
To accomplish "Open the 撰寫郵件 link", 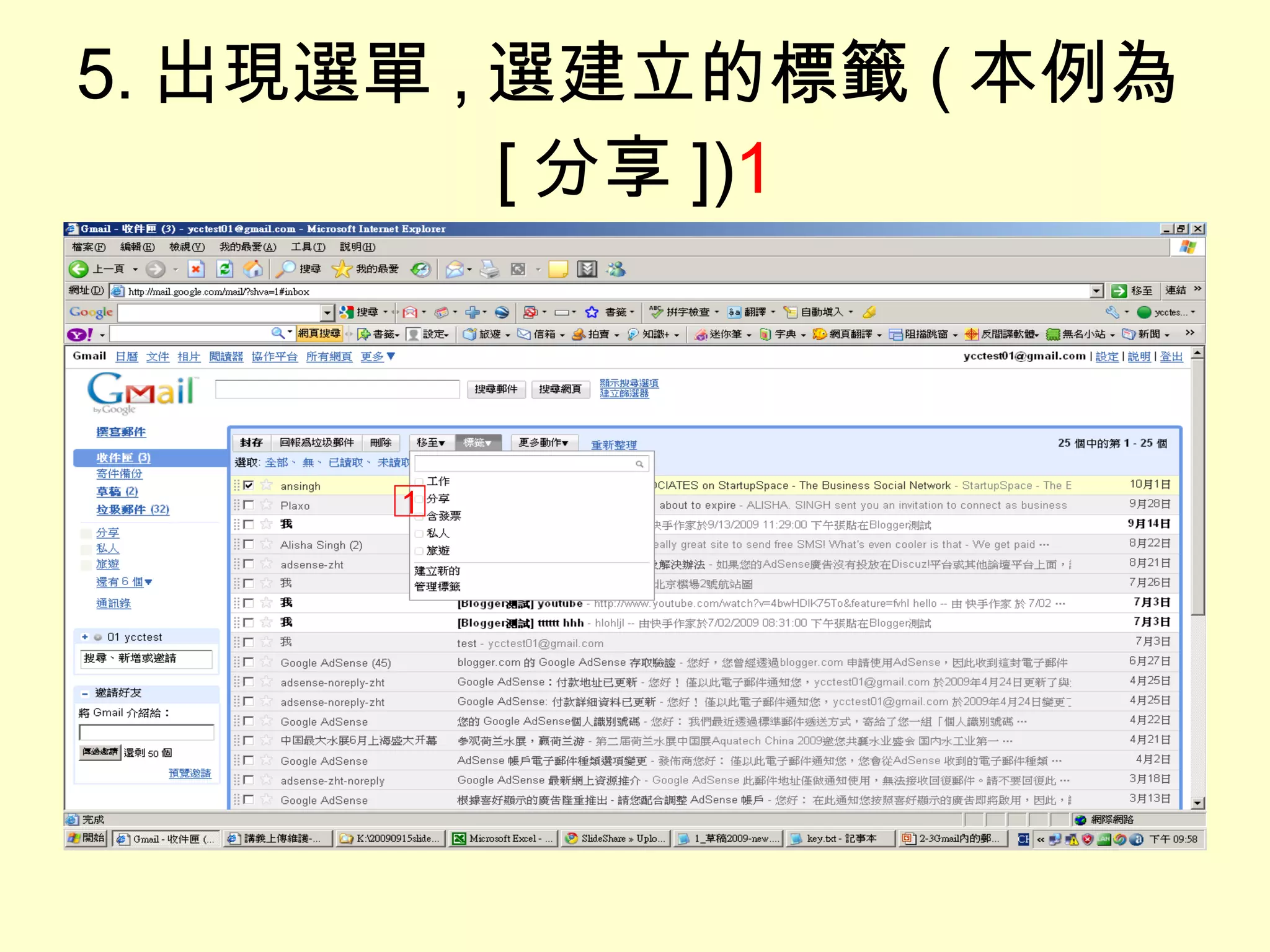I will pyautogui.click(x=121, y=432).
